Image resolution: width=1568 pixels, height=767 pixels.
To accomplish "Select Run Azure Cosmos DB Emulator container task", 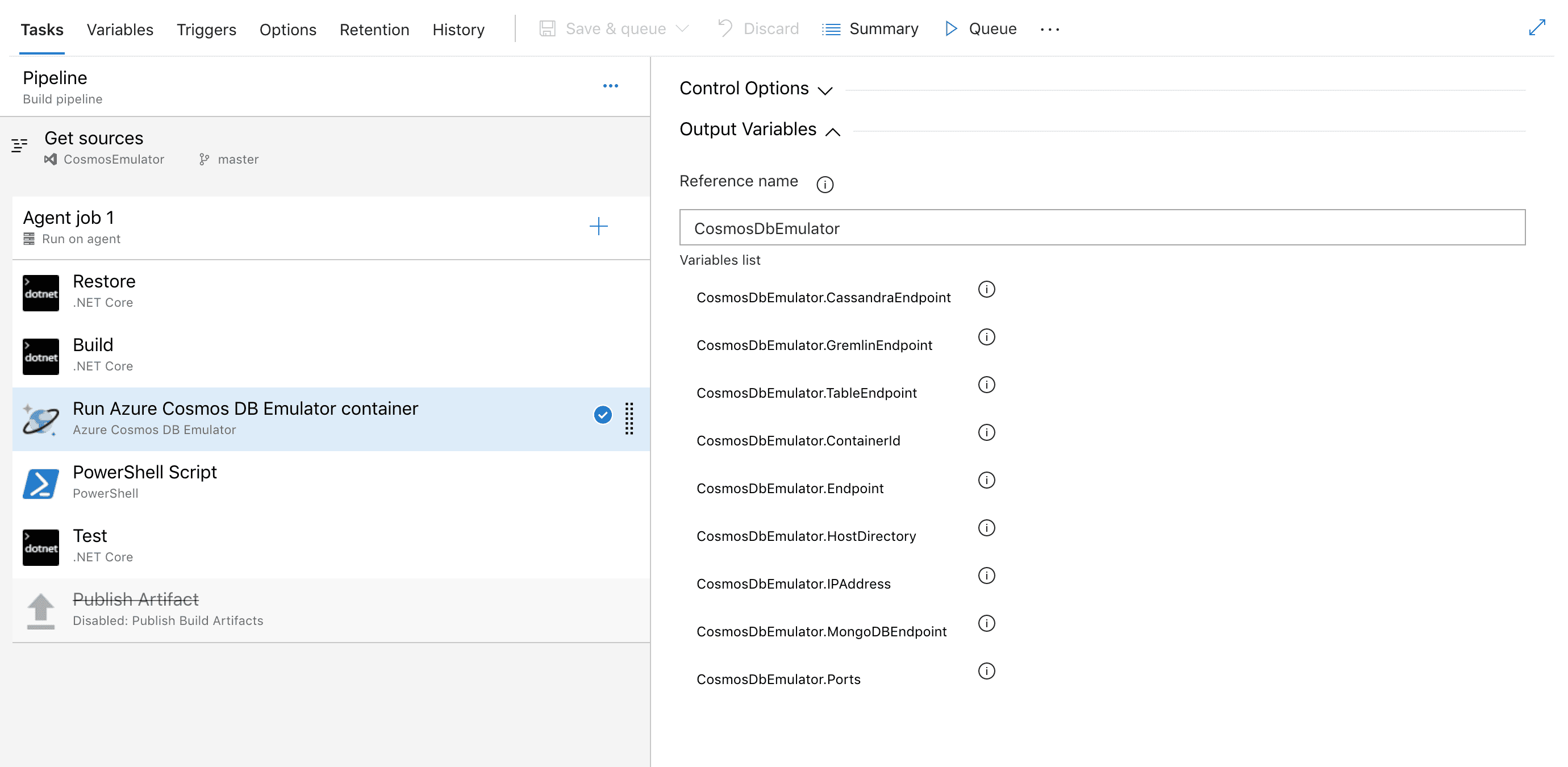I will (x=331, y=419).
